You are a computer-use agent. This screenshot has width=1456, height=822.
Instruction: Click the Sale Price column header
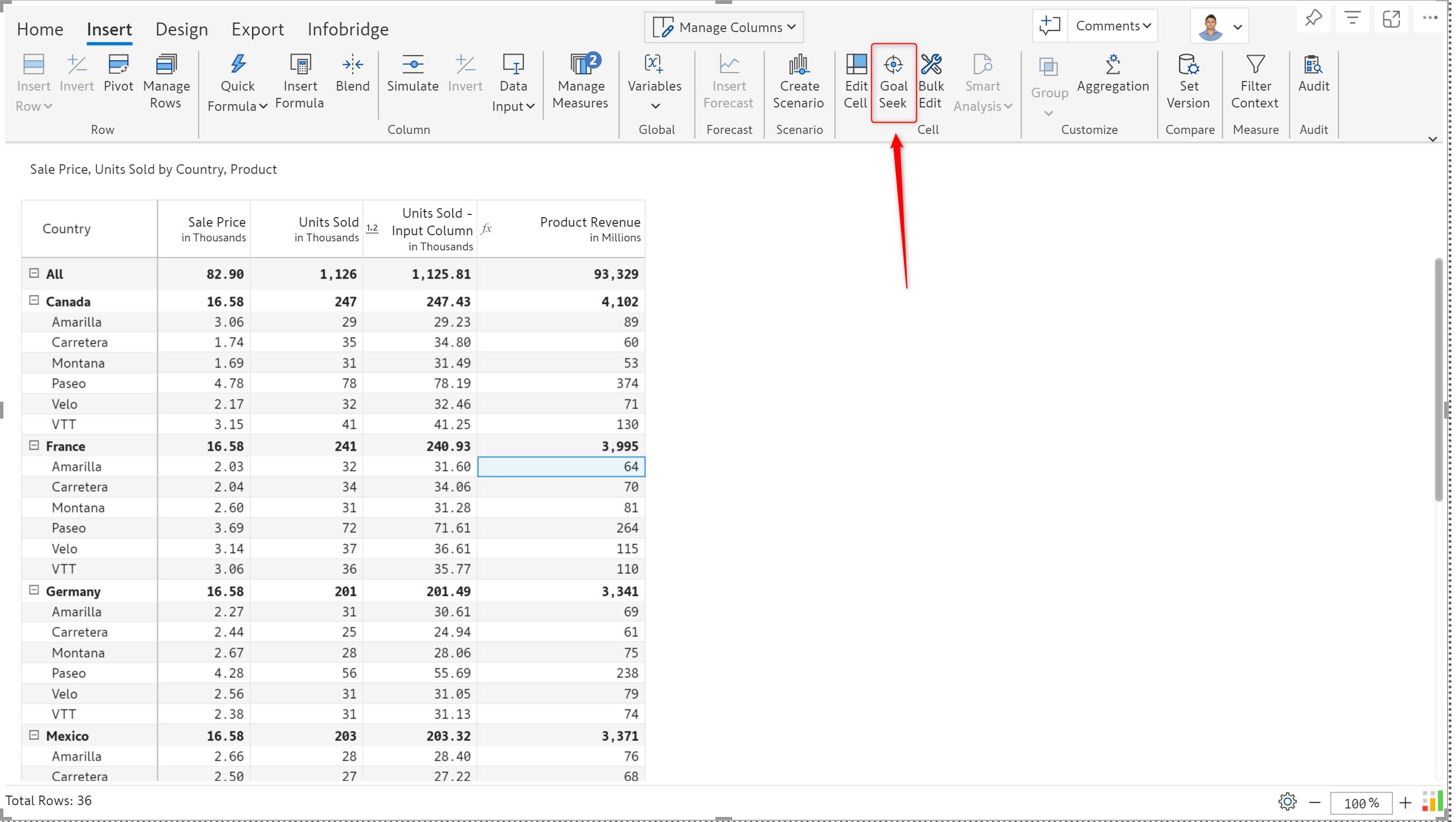point(204,229)
